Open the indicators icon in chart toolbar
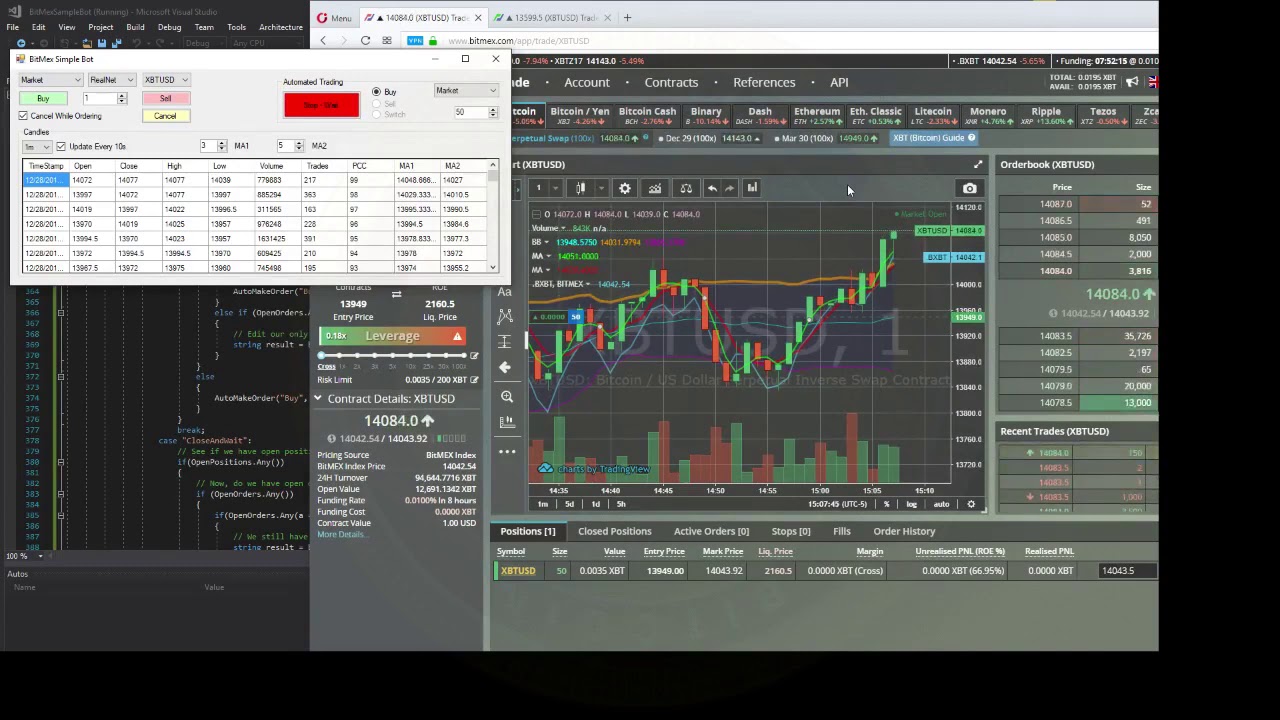The width and height of the screenshot is (1280, 720). (655, 188)
